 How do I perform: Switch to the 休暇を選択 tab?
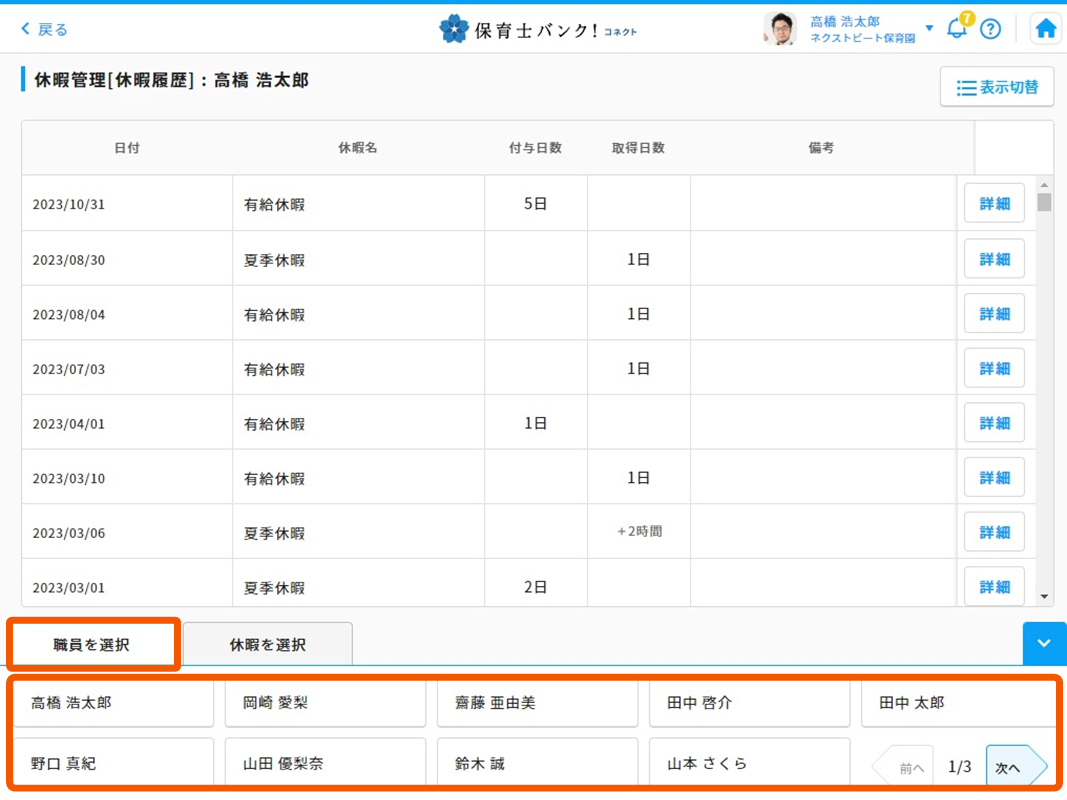tap(267, 644)
